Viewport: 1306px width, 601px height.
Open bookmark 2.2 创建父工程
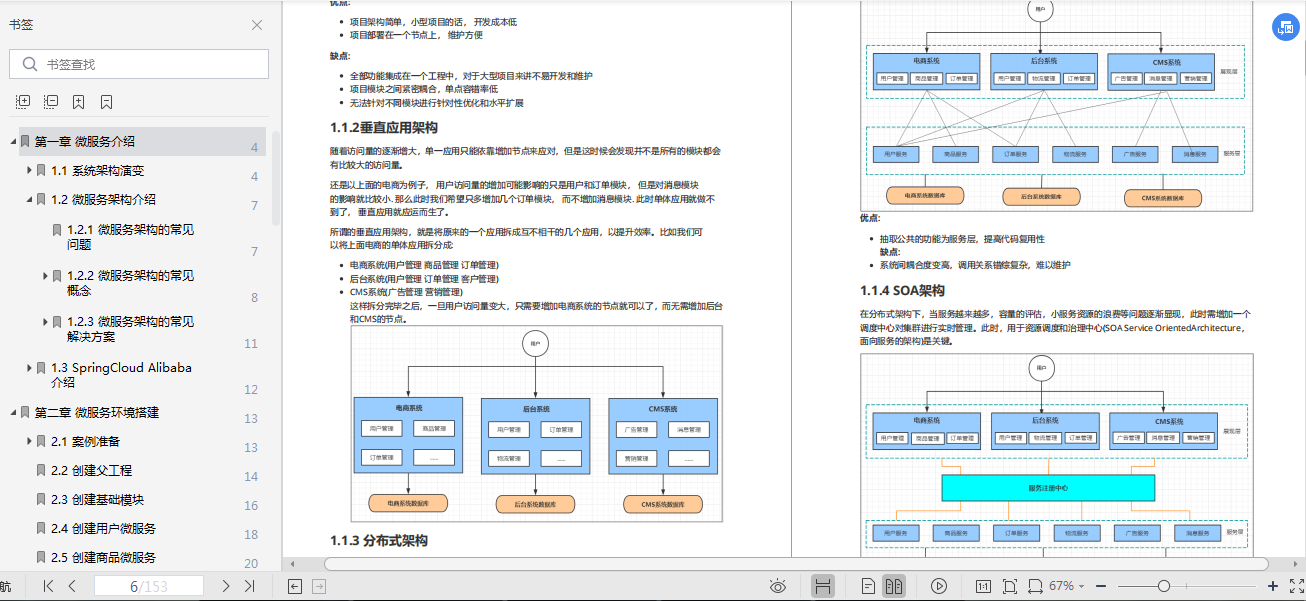tap(92, 470)
